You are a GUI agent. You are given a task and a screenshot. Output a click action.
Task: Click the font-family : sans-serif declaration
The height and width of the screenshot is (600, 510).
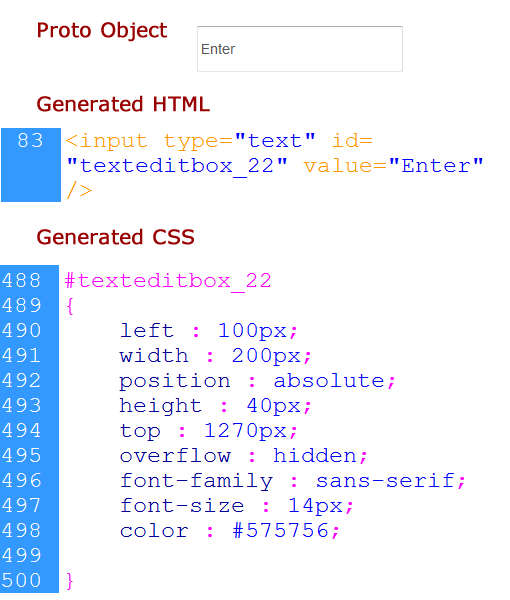pos(293,481)
